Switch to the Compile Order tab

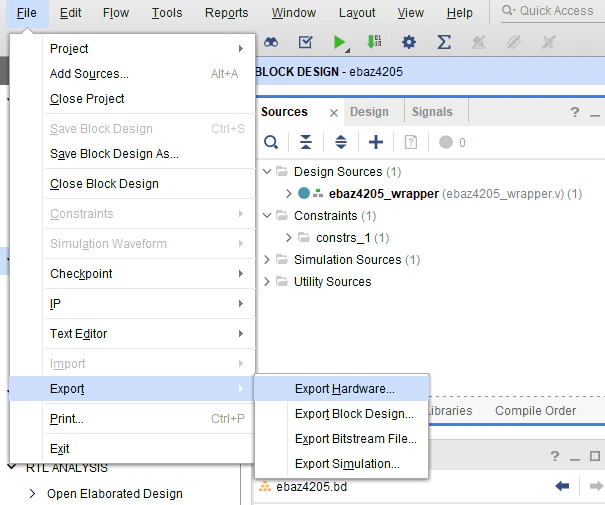pos(536,411)
